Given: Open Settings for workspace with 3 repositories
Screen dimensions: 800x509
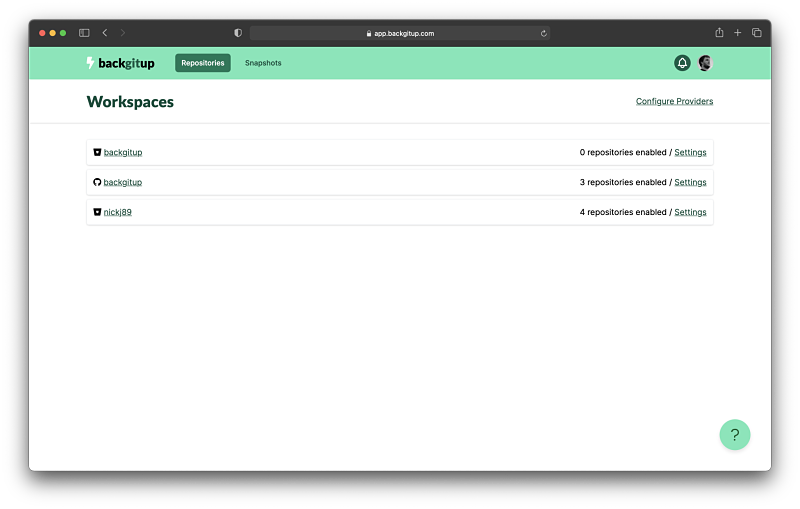Looking at the screenshot, I should (690, 182).
